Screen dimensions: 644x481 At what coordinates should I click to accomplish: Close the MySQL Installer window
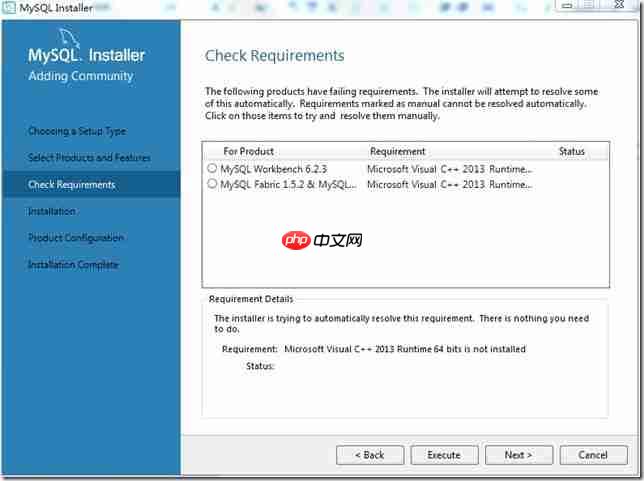(619, 5)
